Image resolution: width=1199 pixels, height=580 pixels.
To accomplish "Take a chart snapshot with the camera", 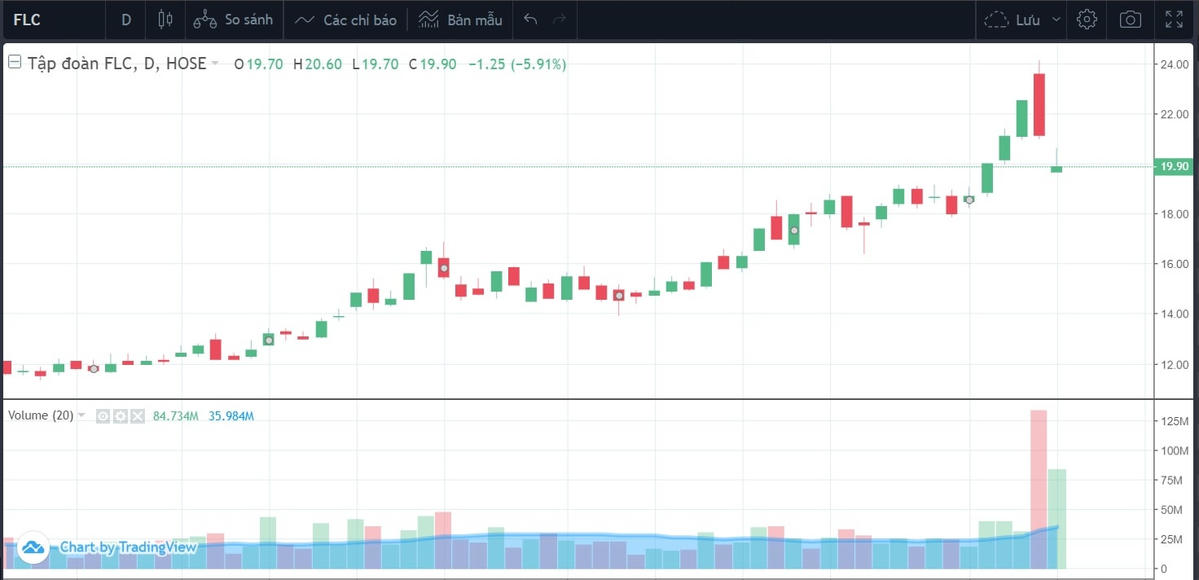I will pos(1130,19).
